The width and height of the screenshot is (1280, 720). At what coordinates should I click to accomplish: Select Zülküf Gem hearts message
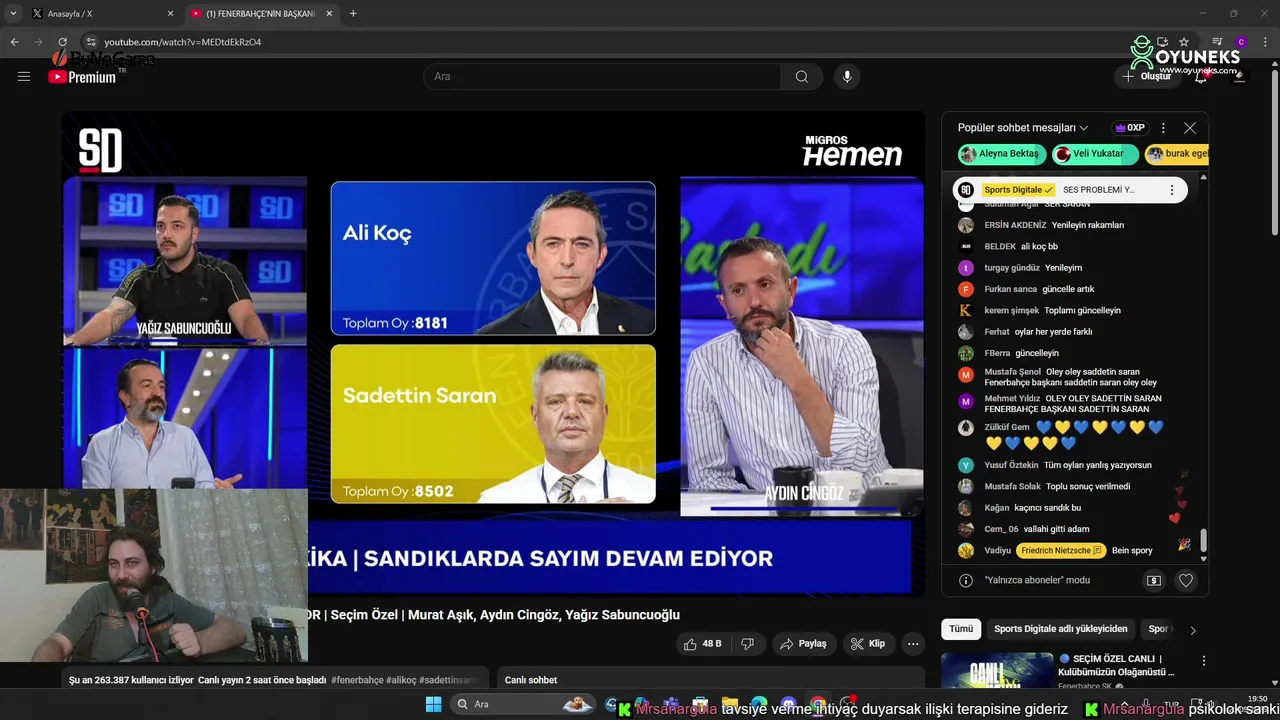pyautogui.click(x=1075, y=435)
